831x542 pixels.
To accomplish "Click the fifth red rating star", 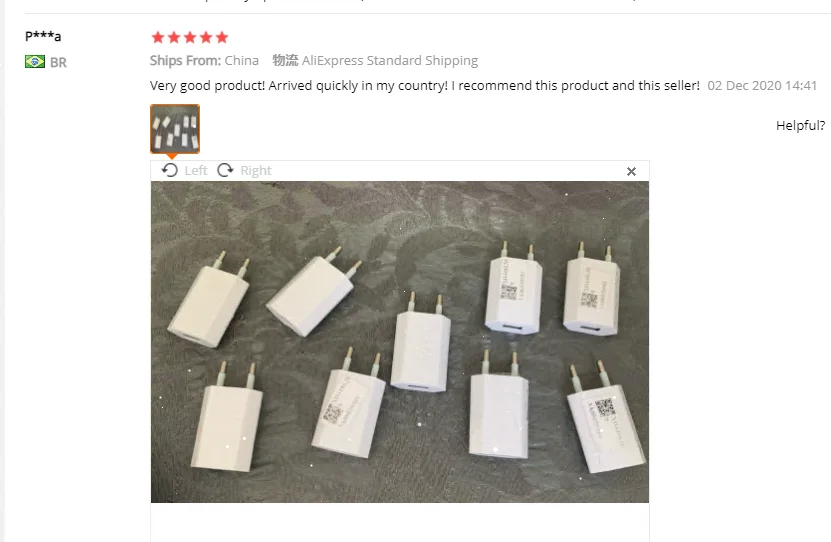I will pyautogui.click(x=222, y=37).
